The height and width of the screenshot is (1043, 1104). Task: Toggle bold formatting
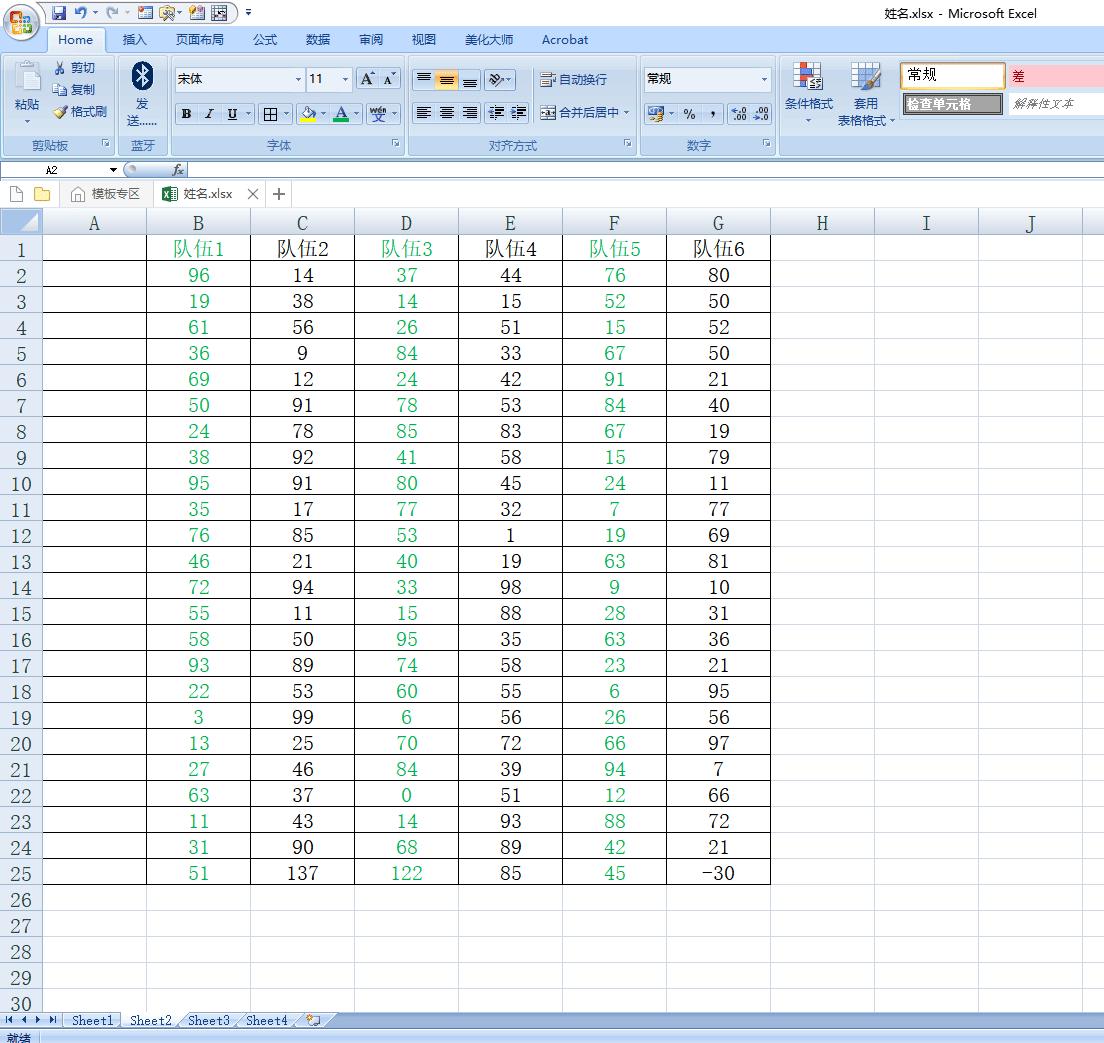(x=186, y=114)
